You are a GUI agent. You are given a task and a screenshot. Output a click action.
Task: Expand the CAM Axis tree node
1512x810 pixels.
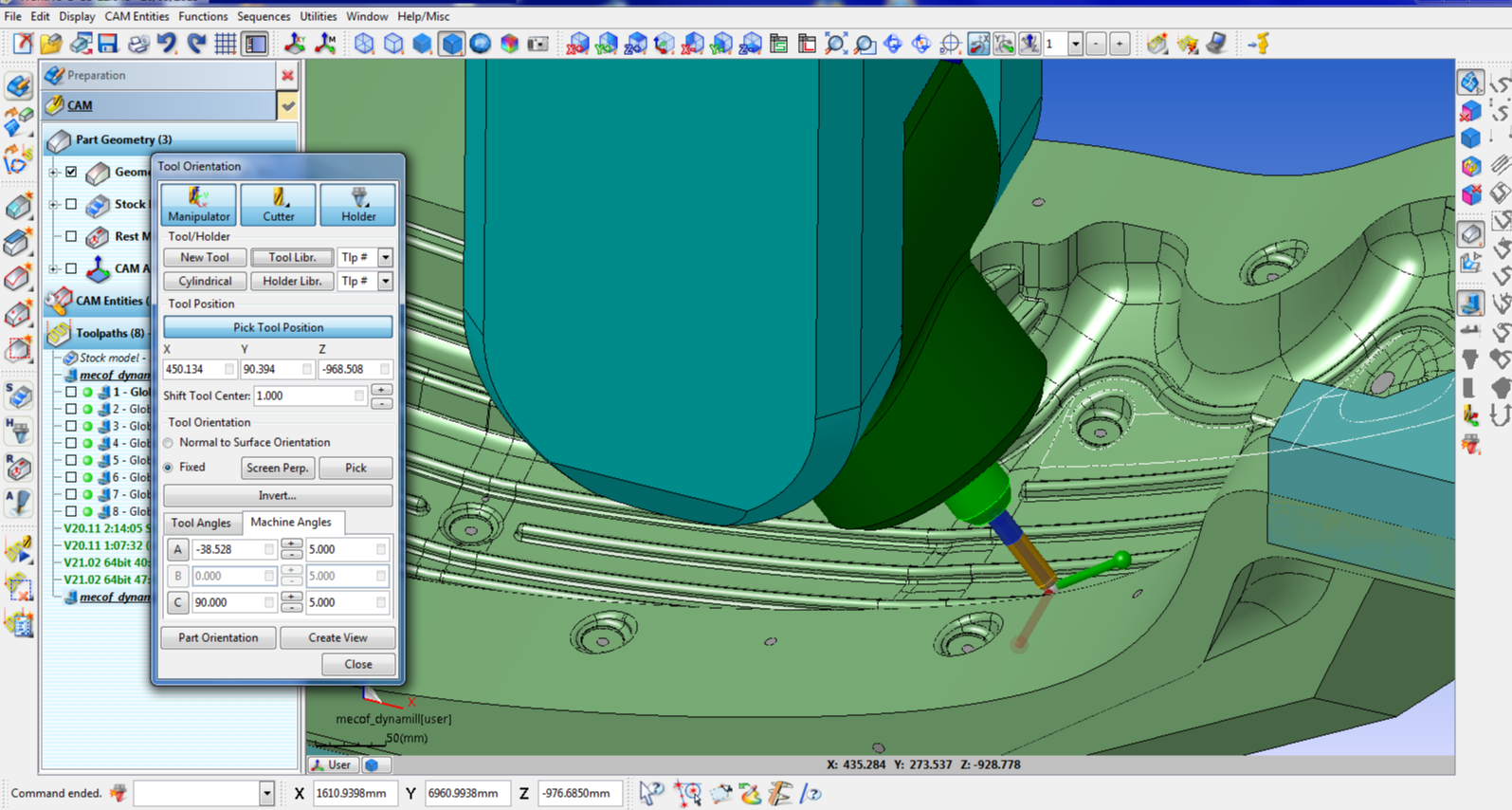54,268
